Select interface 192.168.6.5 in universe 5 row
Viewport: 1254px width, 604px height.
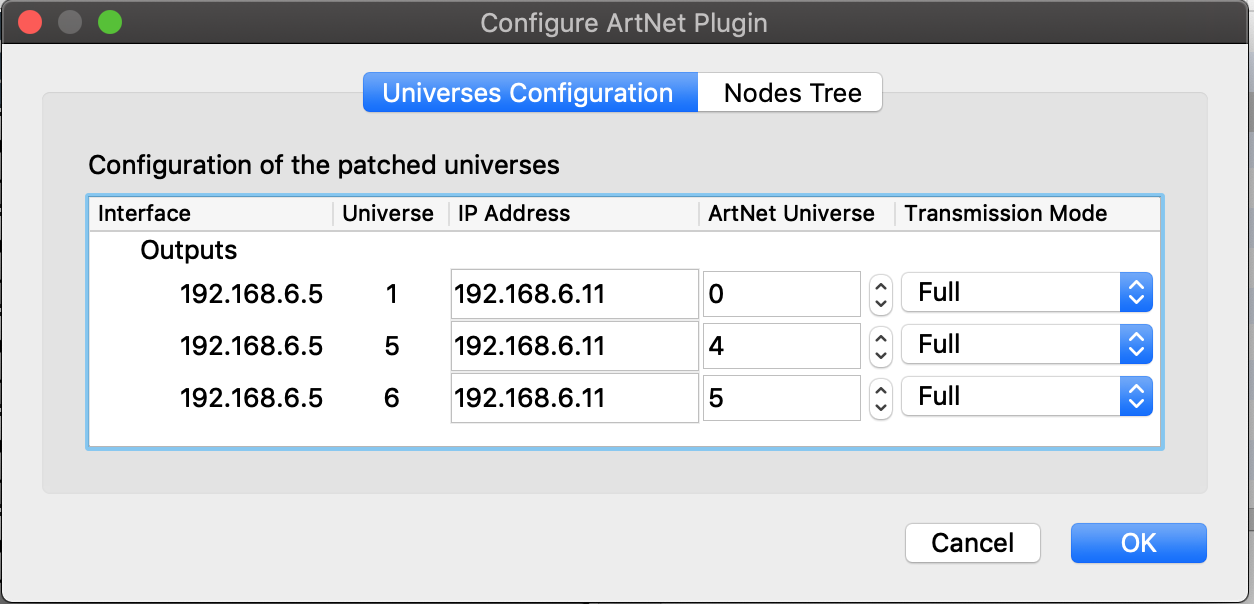coord(251,346)
